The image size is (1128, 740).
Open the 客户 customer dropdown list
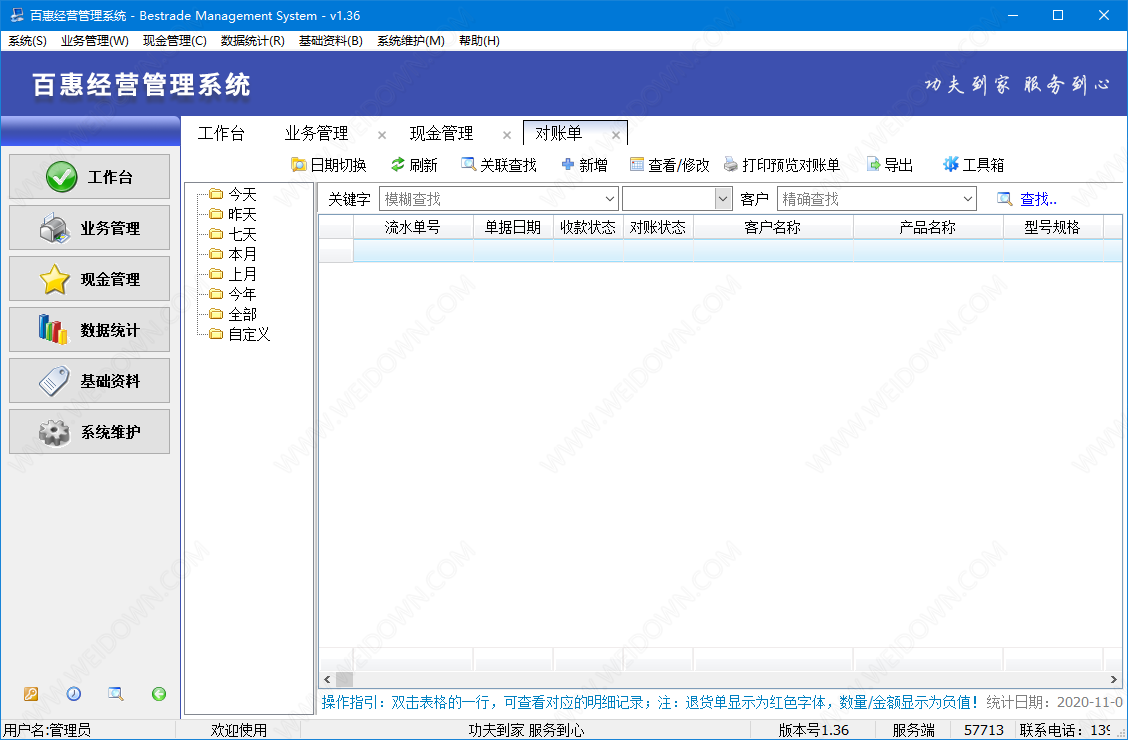pyautogui.click(x=967, y=199)
